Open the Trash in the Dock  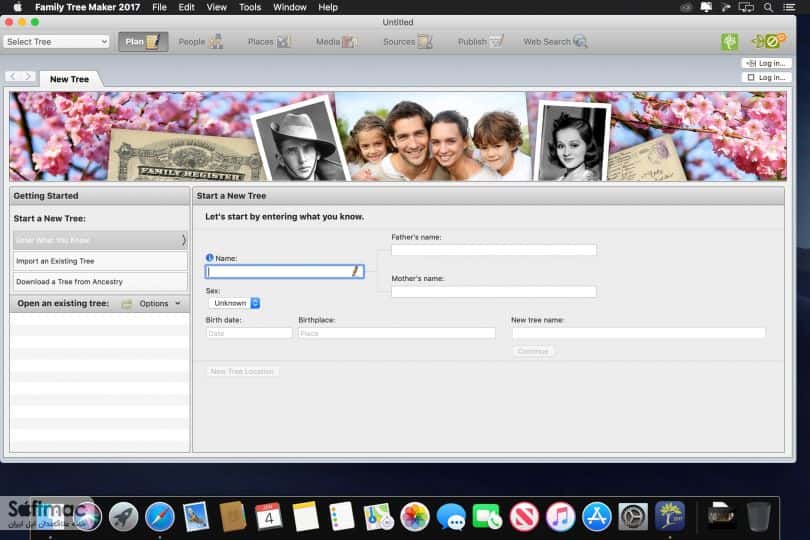pos(758,516)
